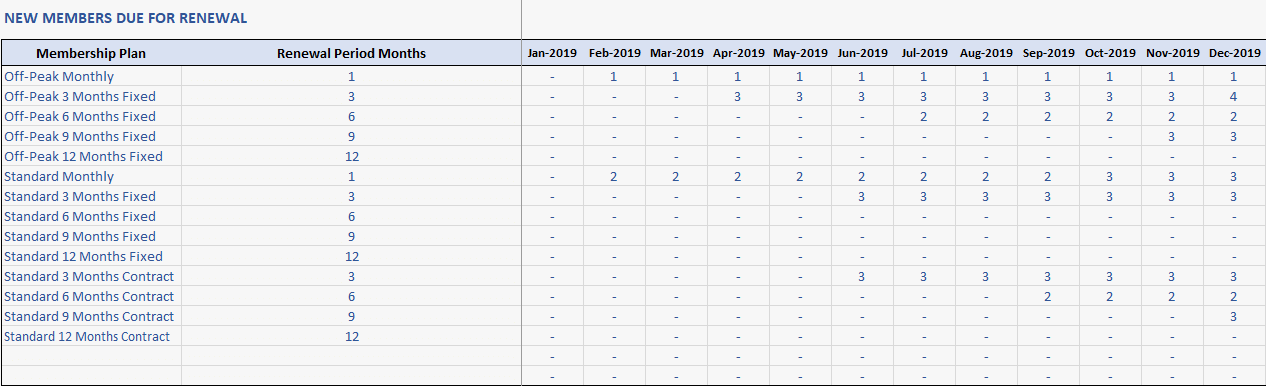1266x386 pixels.
Task: Select the Standard 6 Months Contract cell
Action: [x=91, y=296]
